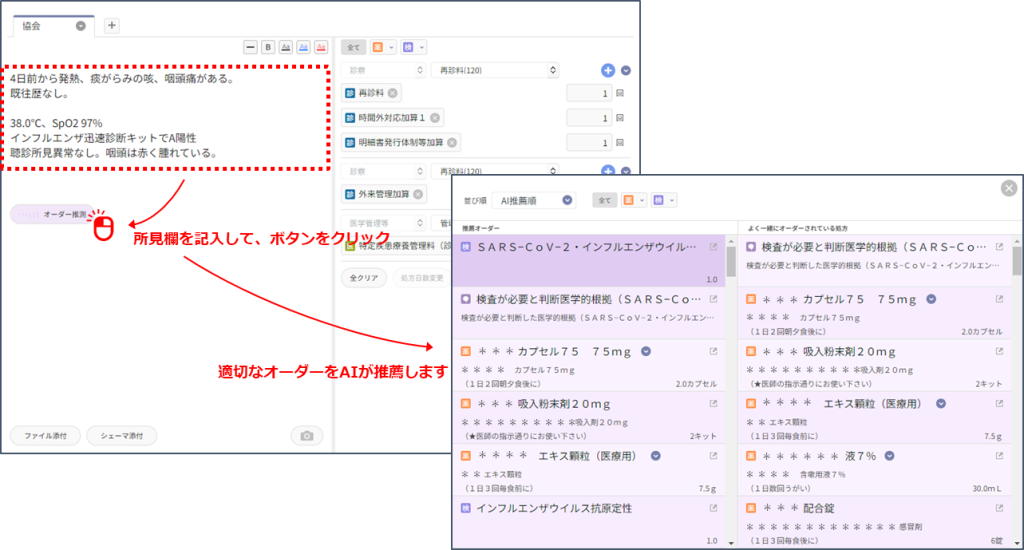Image resolution: width=1024 pixels, height=550 pixels.
Task: Toggle checkbox beside 時間外対応加算1 quantity
Action: (x=620, y=118)
